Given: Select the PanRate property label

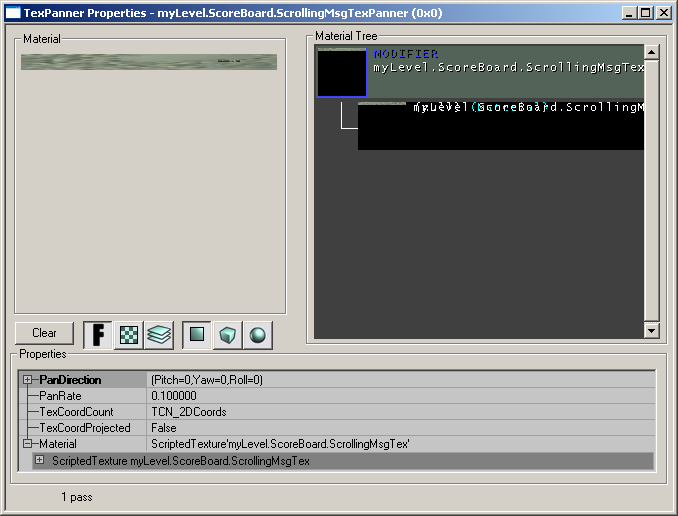Looking at the screenshot, I should click(x=60, y=396).
